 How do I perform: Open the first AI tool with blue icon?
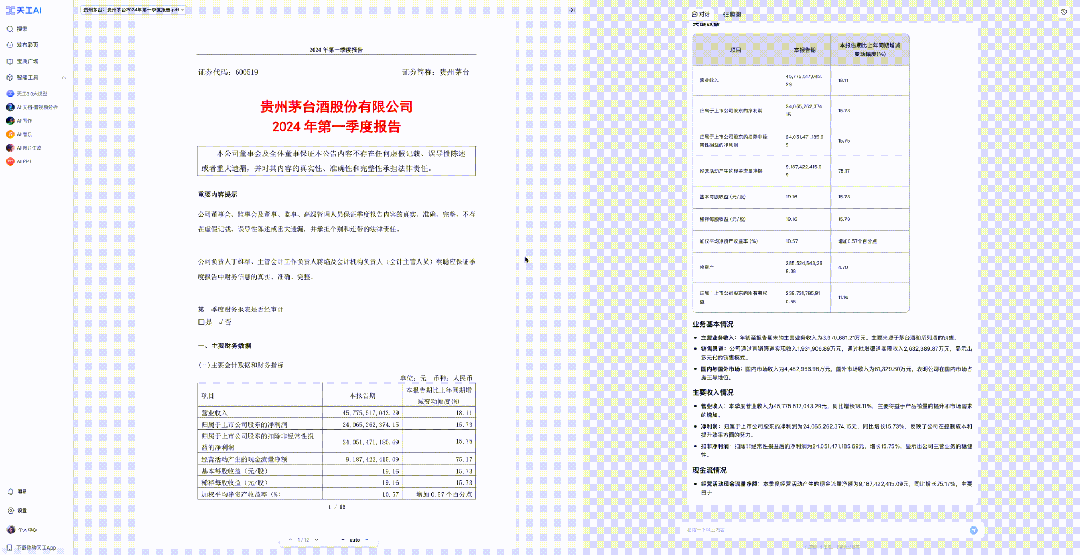[30, 93]
